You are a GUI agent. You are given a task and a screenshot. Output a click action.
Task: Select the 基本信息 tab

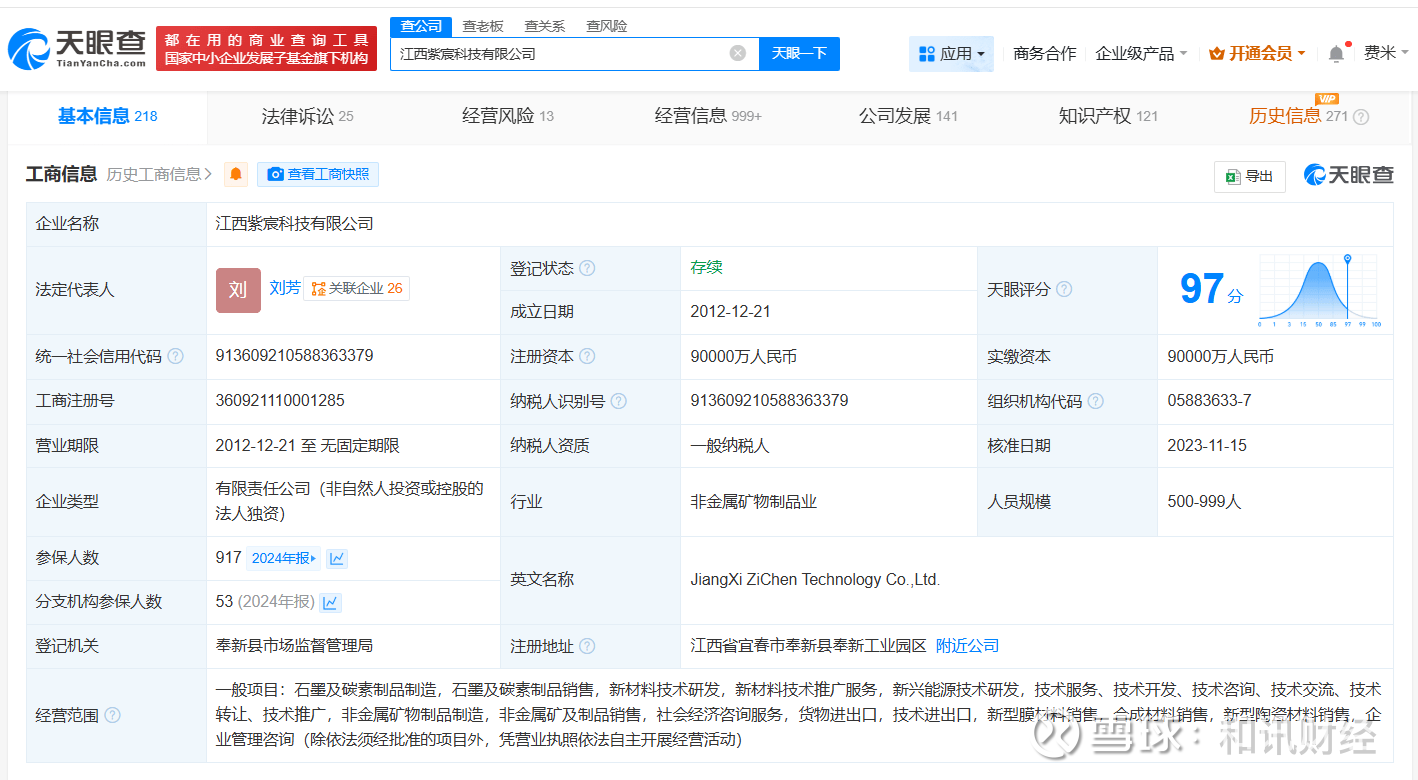pyautogui.click(x=108, y=117)
